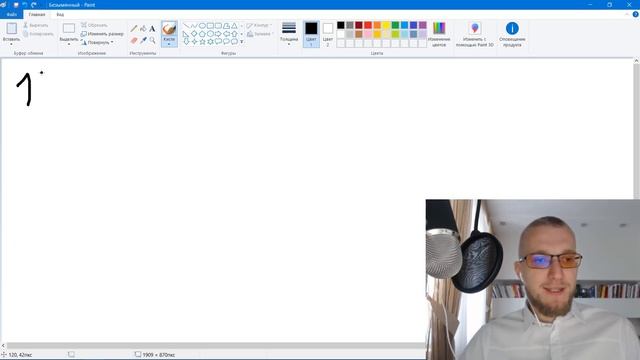Choose the Curve shape

click(194, 26)
